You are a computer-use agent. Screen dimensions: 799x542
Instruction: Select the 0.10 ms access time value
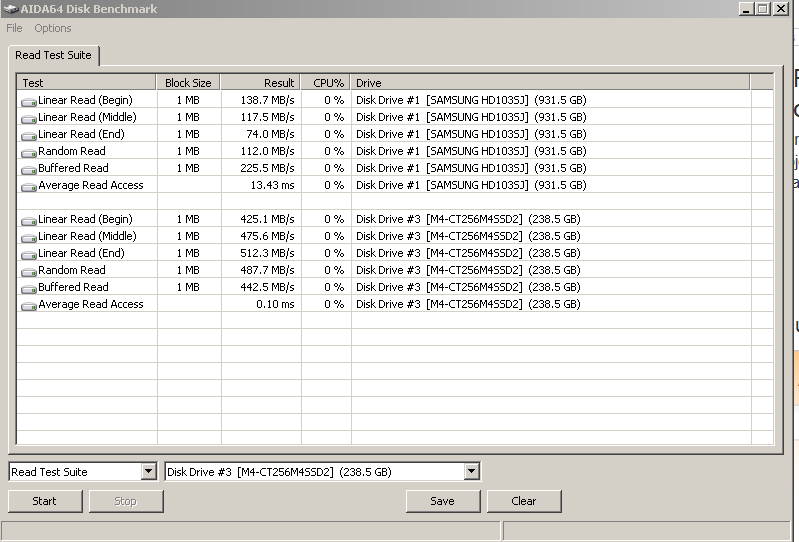[275, 304]
